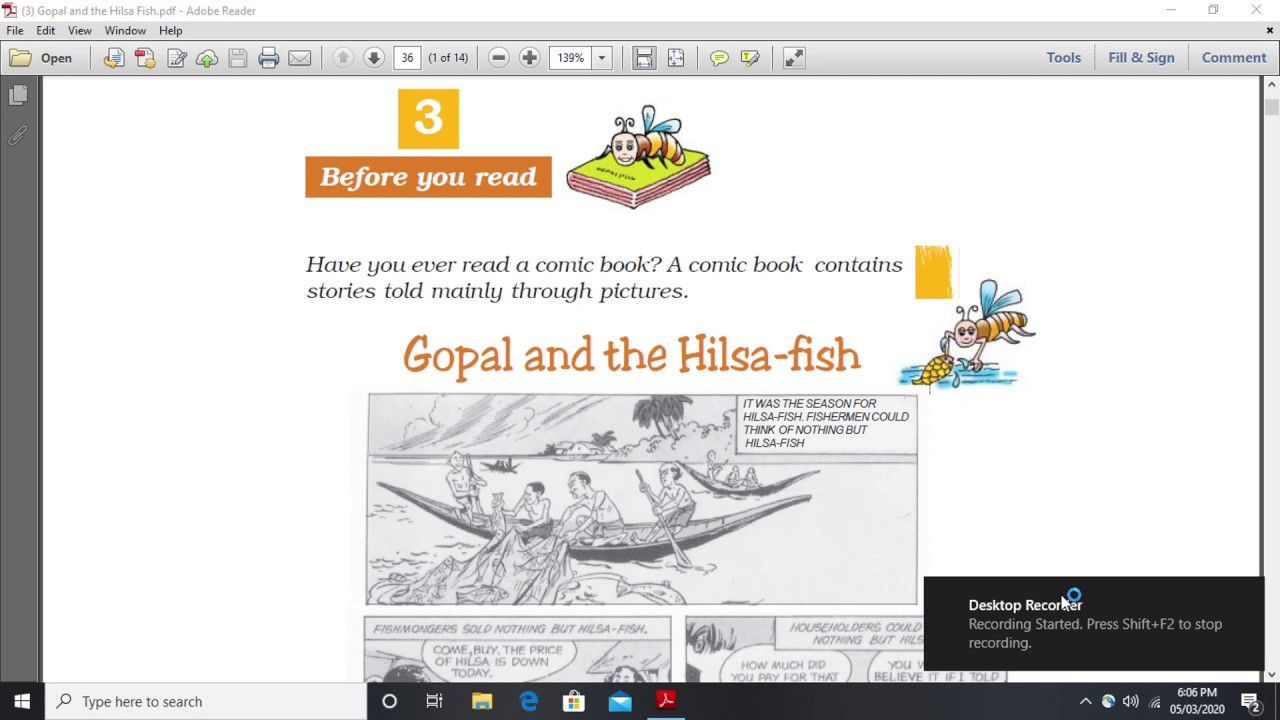
Task: Open File Explorer from the taskbar
Action: coord(482,701)
